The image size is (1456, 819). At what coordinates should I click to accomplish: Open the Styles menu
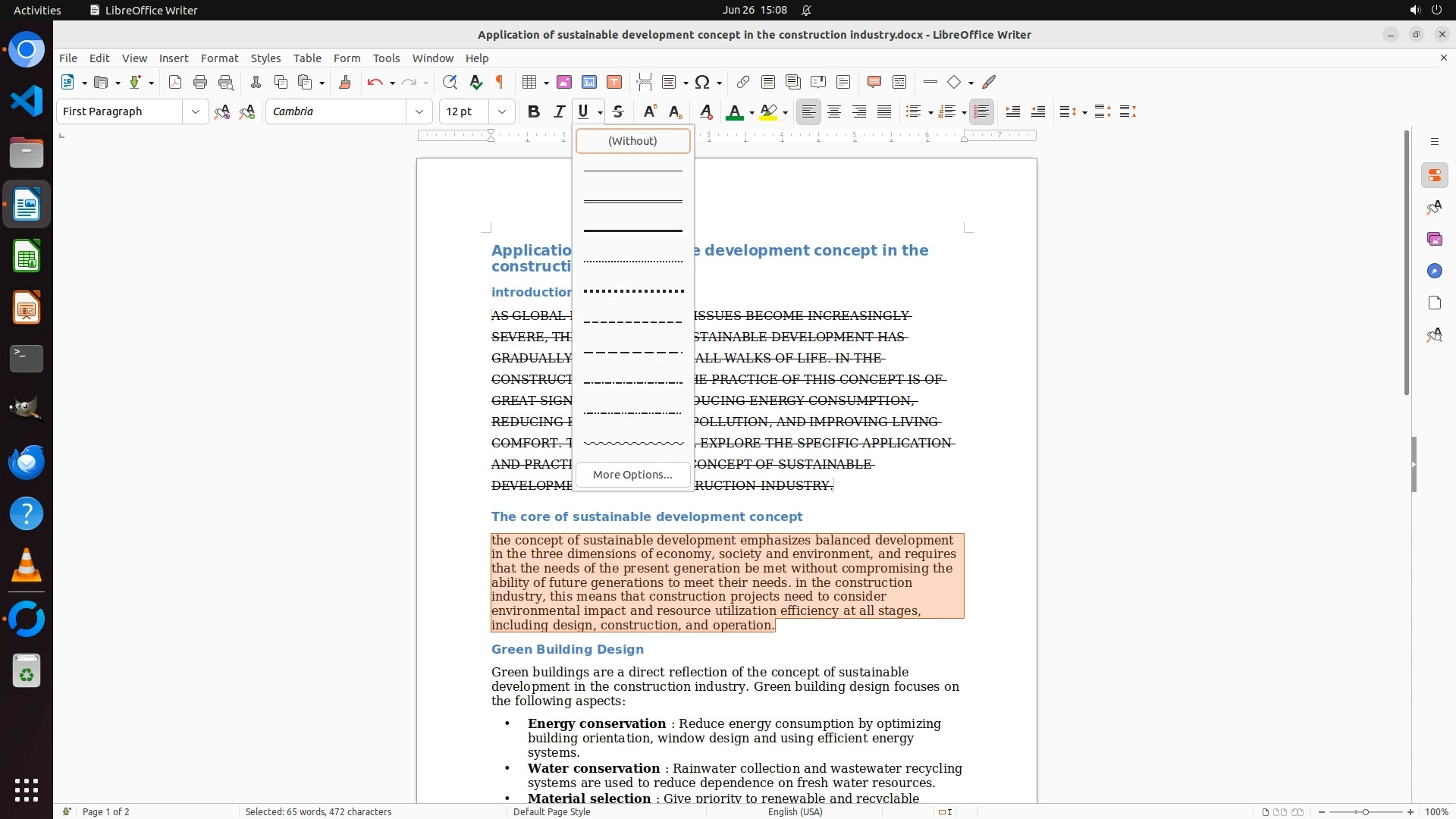point(265,58)
